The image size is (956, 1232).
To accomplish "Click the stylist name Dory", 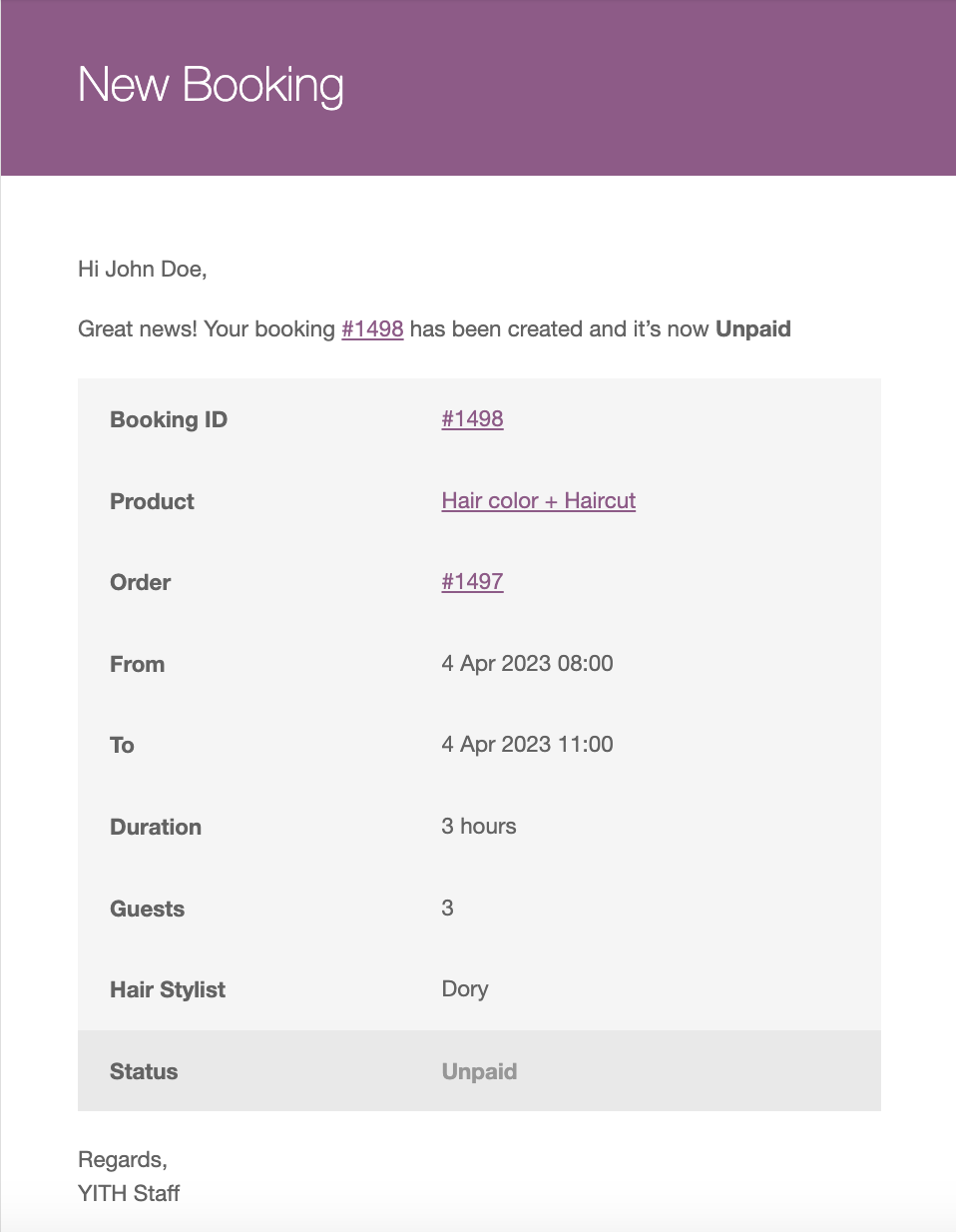I will coord(465,989).
